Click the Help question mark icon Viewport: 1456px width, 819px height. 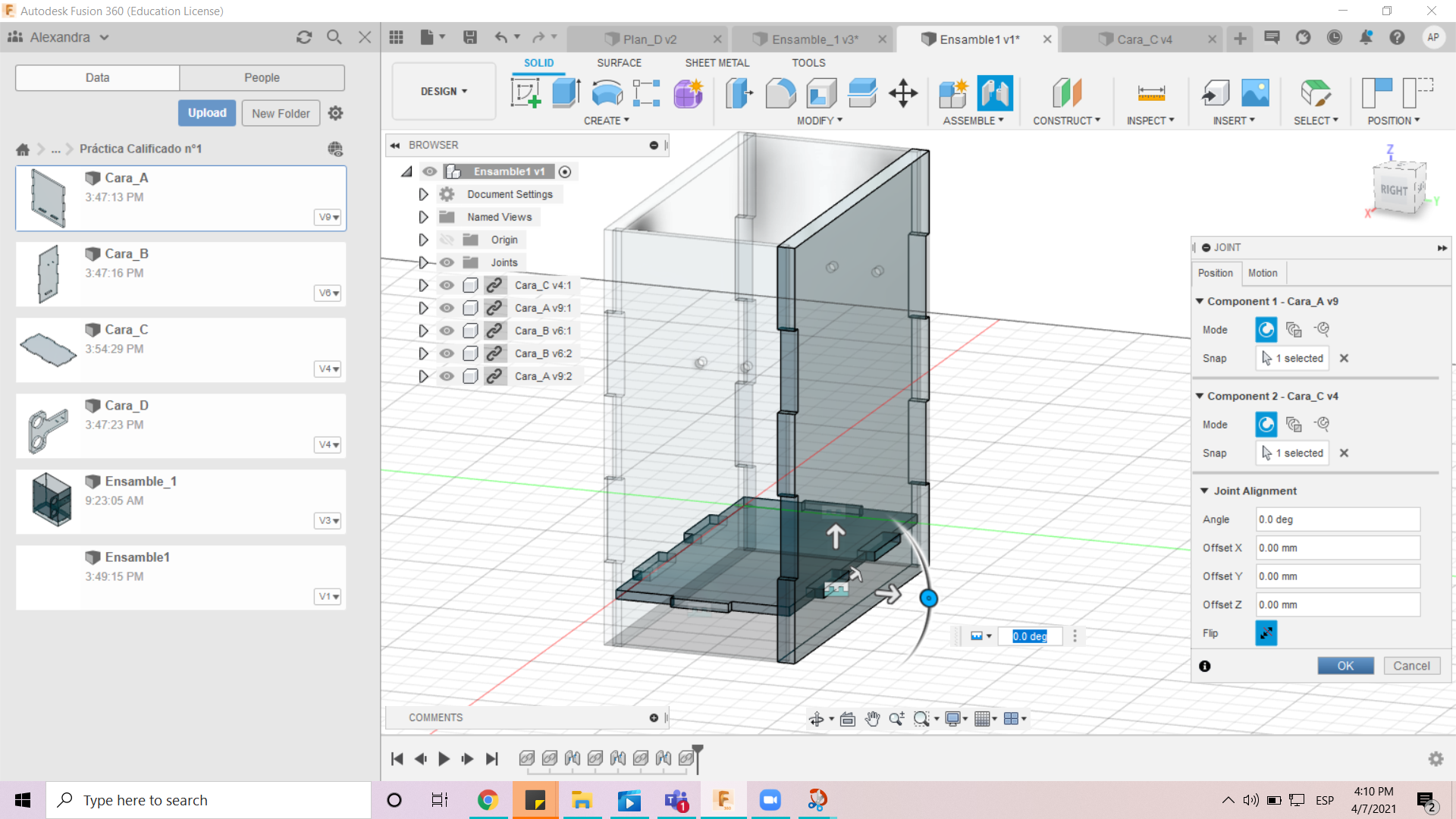coord(1397,38)
